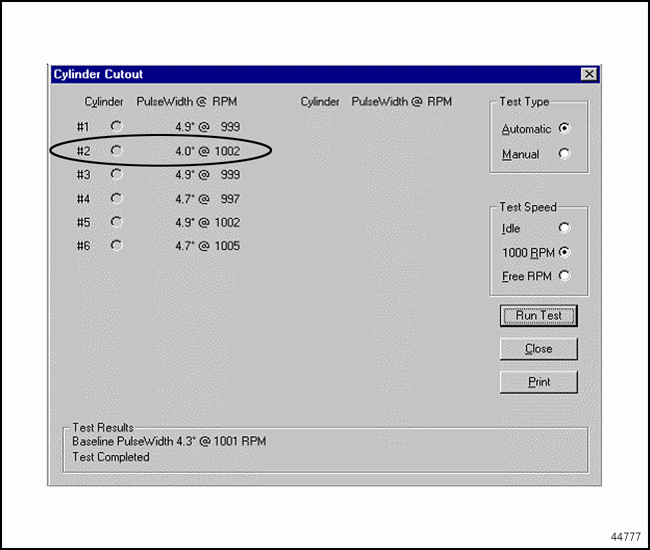Click the Test Completed status message
This screenshot has width=650, height=550.
click(x=111, y=457)
